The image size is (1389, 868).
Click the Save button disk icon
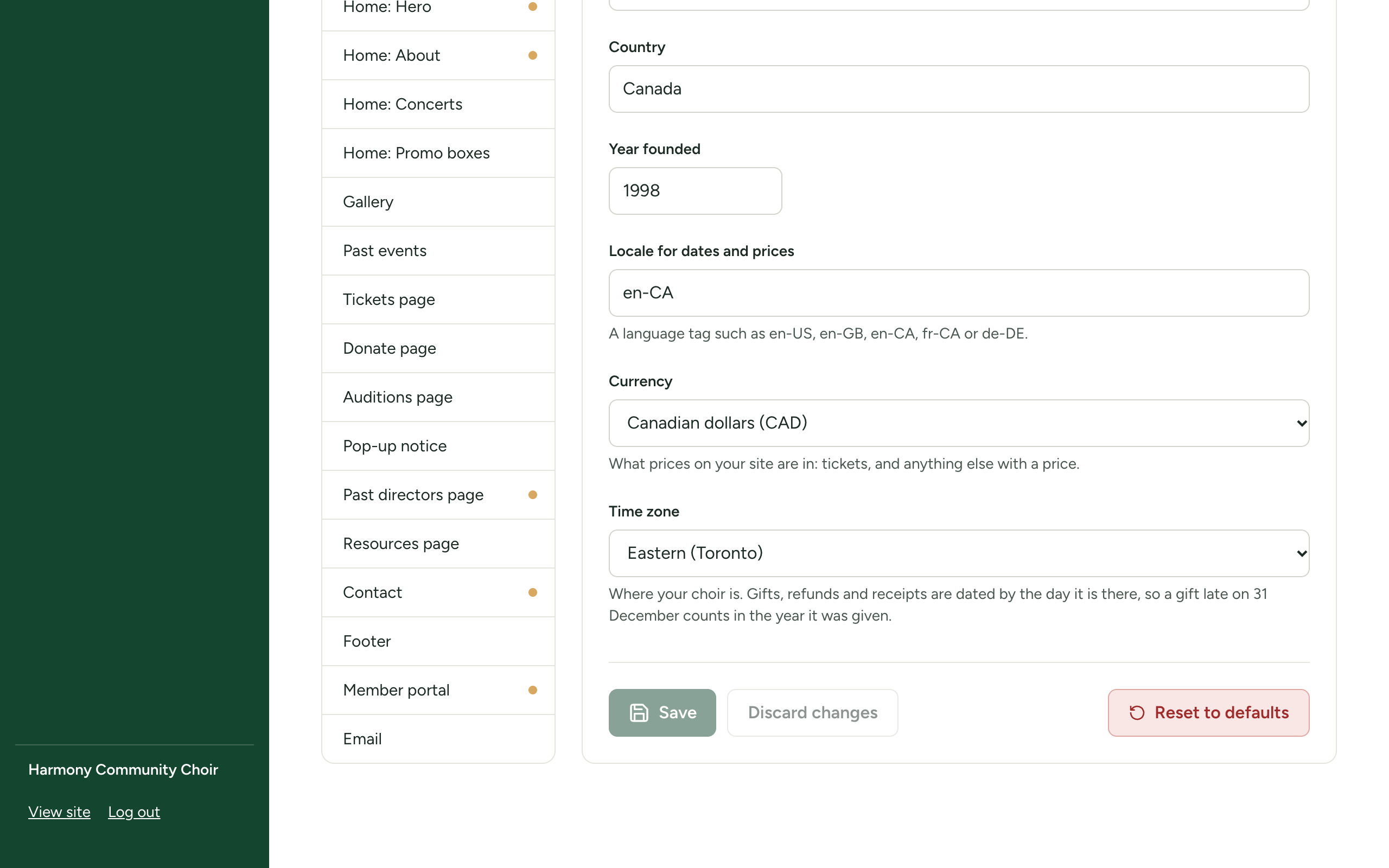point(639,712)
